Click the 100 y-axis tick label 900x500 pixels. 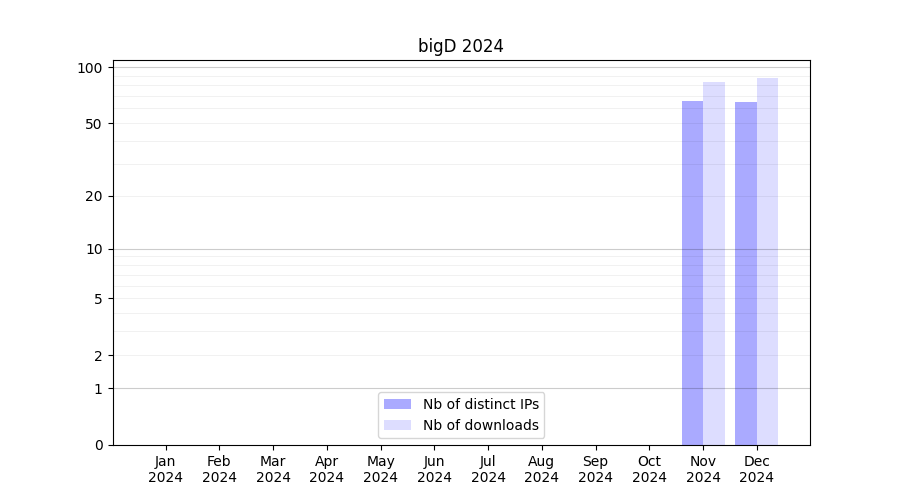click(x=91, y=68)
